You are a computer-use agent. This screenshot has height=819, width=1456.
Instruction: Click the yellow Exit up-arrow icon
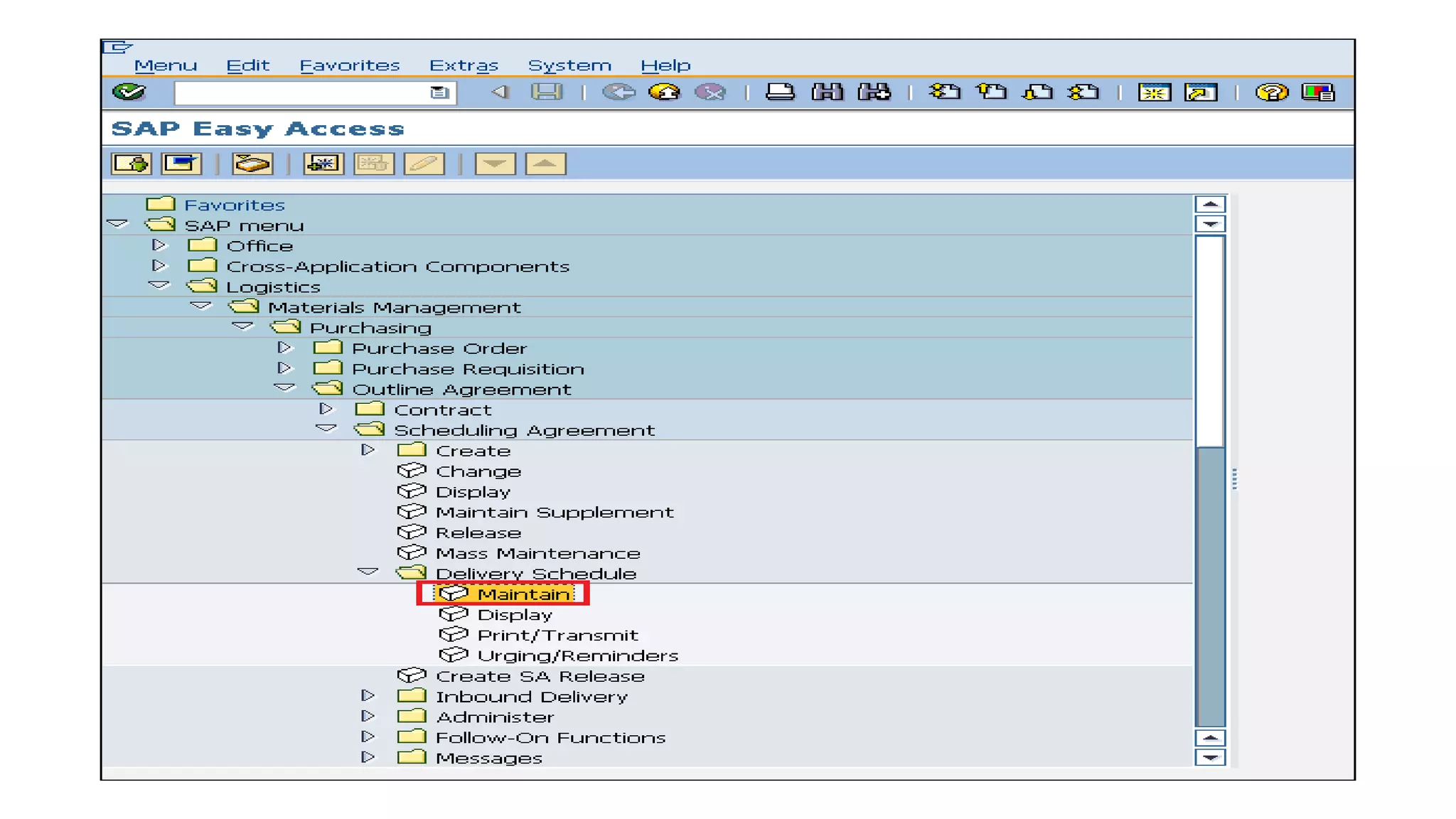(x=665, y=92)
